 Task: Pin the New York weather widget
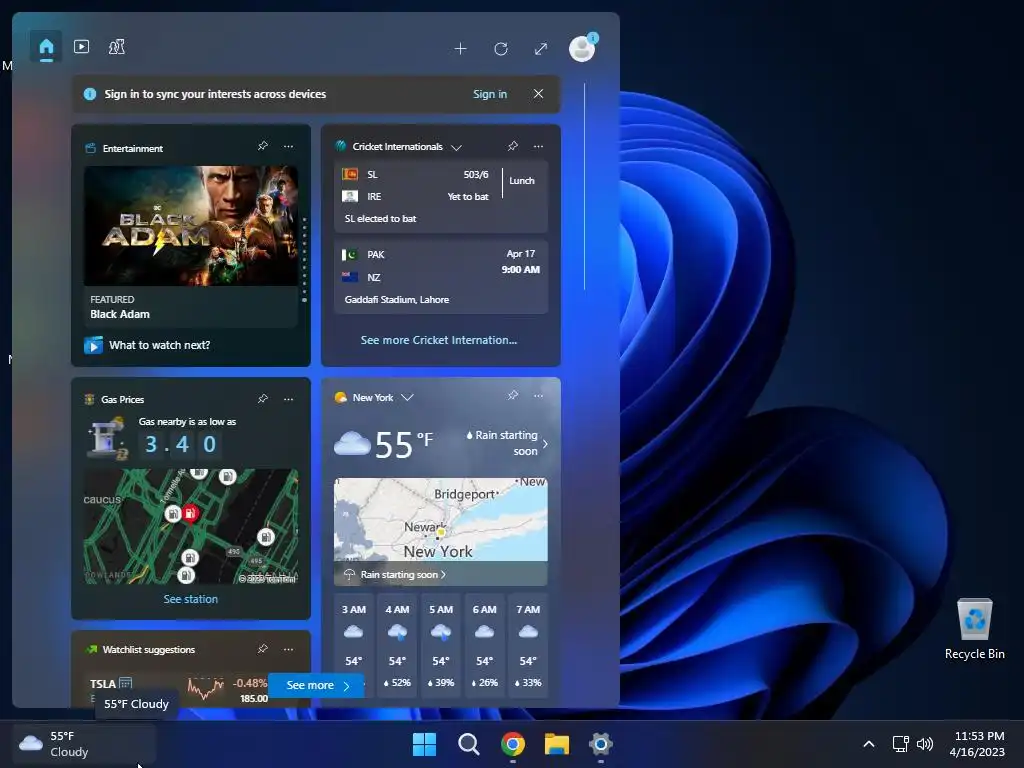tap(513, 394)
